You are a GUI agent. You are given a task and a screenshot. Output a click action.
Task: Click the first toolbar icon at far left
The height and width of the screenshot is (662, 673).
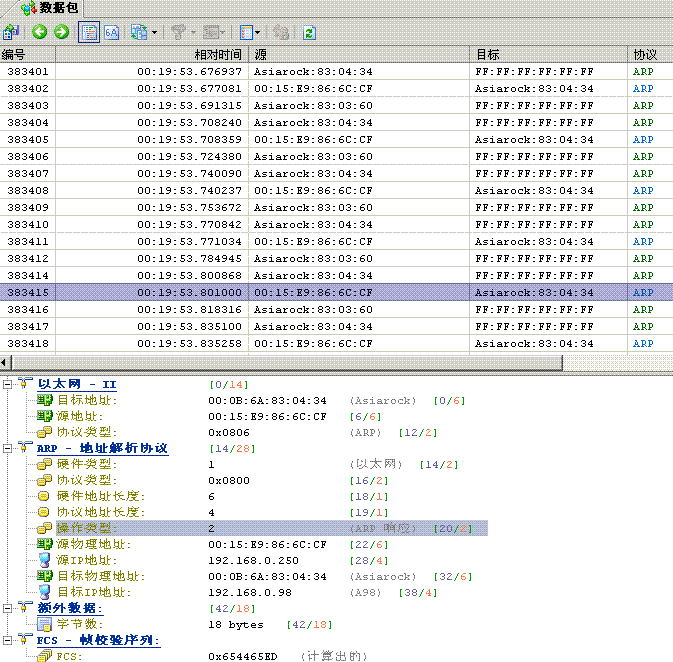coord(12,32)
